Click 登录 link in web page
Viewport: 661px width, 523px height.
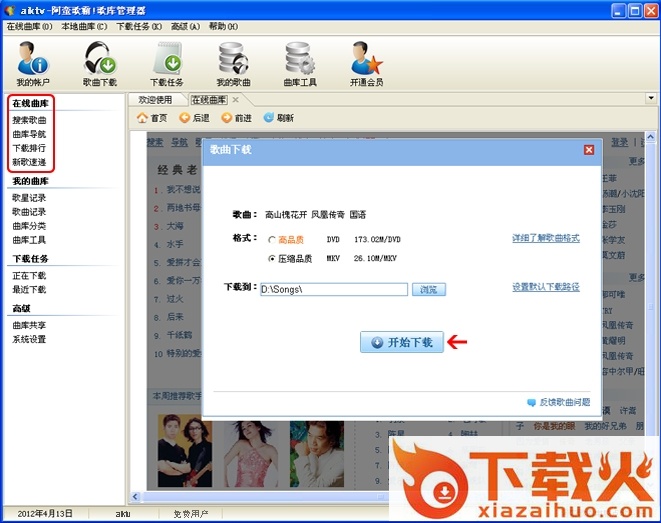pyautogui.click(x=620, y=143)
